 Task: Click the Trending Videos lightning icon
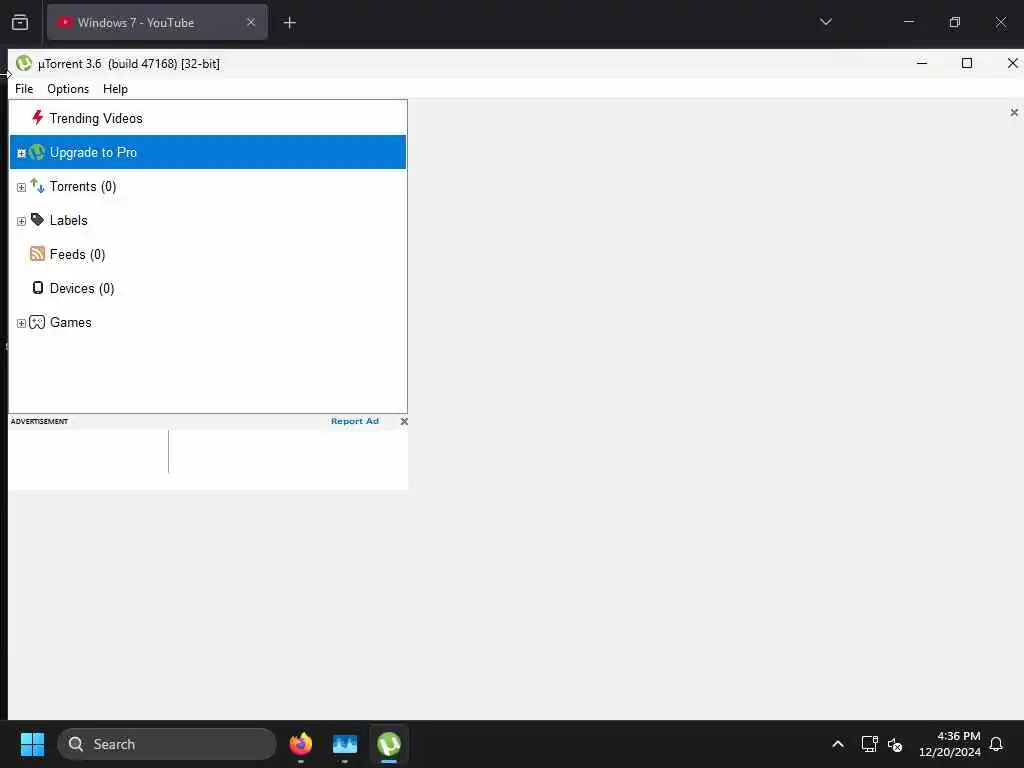[37, 118]
